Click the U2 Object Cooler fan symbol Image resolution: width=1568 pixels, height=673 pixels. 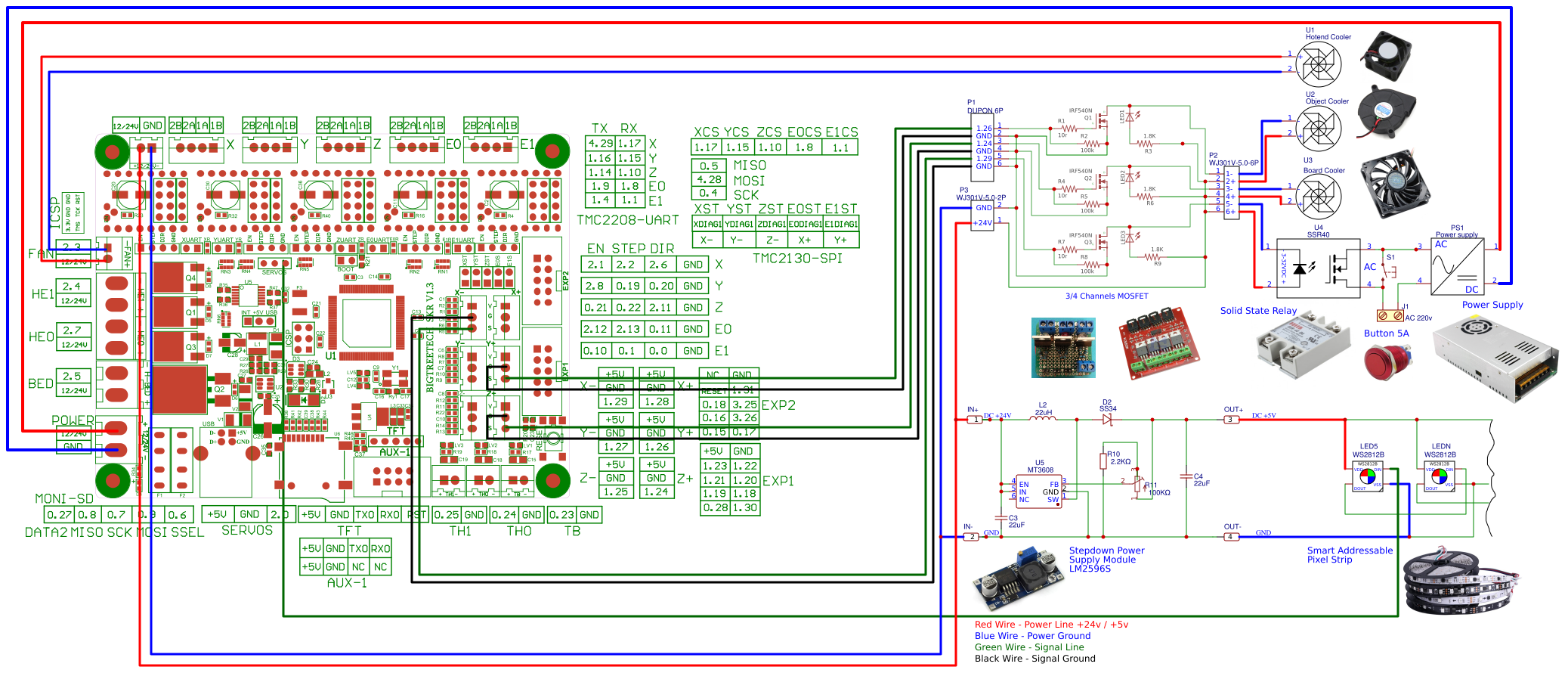[1319, 129]
